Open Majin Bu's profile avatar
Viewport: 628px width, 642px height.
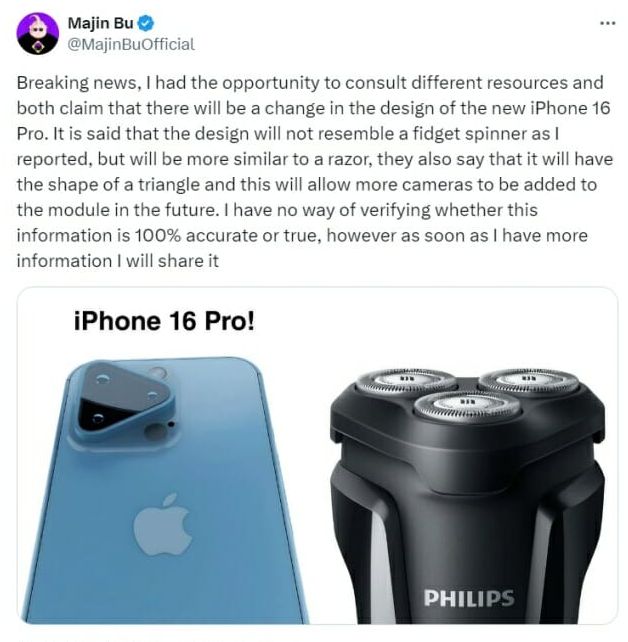pyautogui.click(x=38, y=34)
